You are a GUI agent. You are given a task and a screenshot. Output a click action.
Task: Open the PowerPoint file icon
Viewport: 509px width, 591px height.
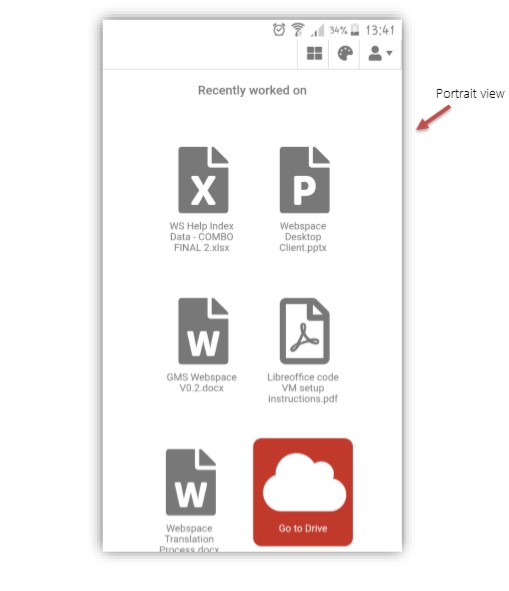304,180
